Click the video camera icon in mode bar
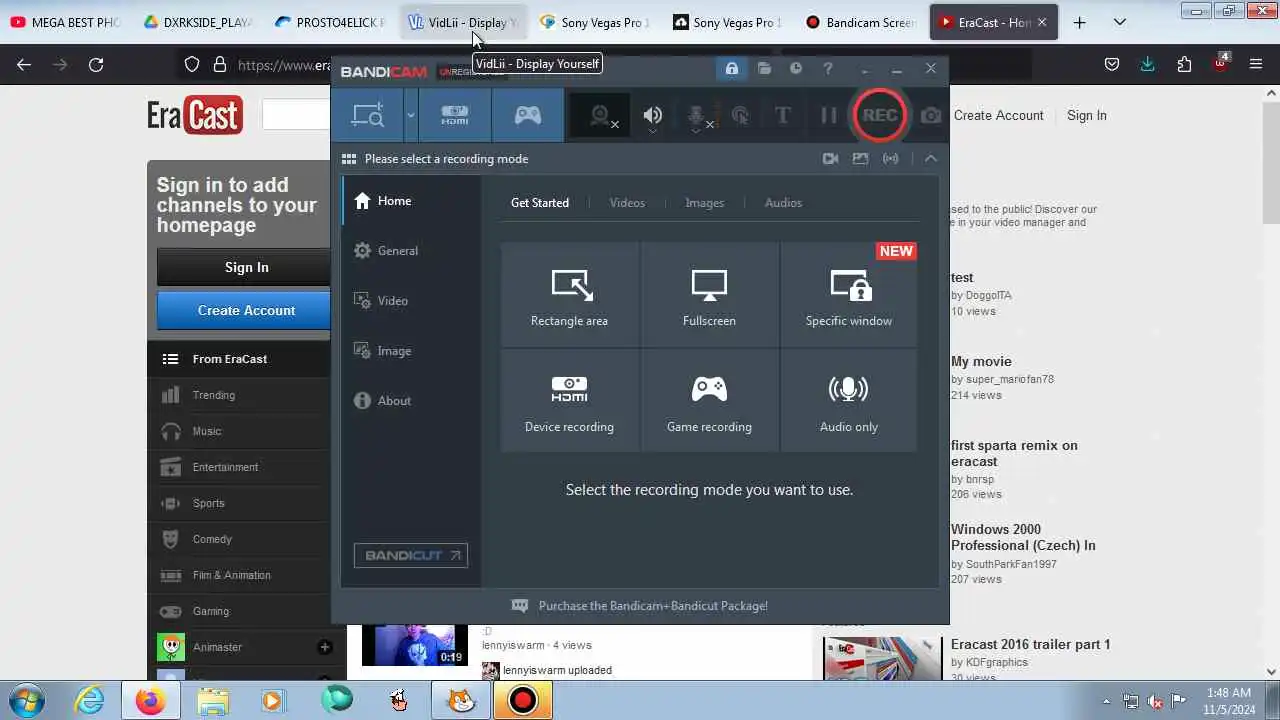 (830, 159)
